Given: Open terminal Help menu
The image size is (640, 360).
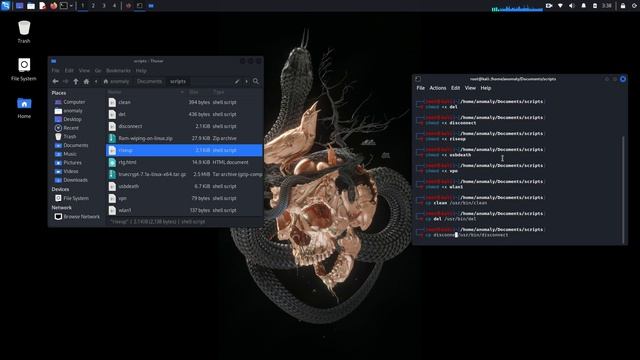Looking at the screenshot, I should click(485, 88).
